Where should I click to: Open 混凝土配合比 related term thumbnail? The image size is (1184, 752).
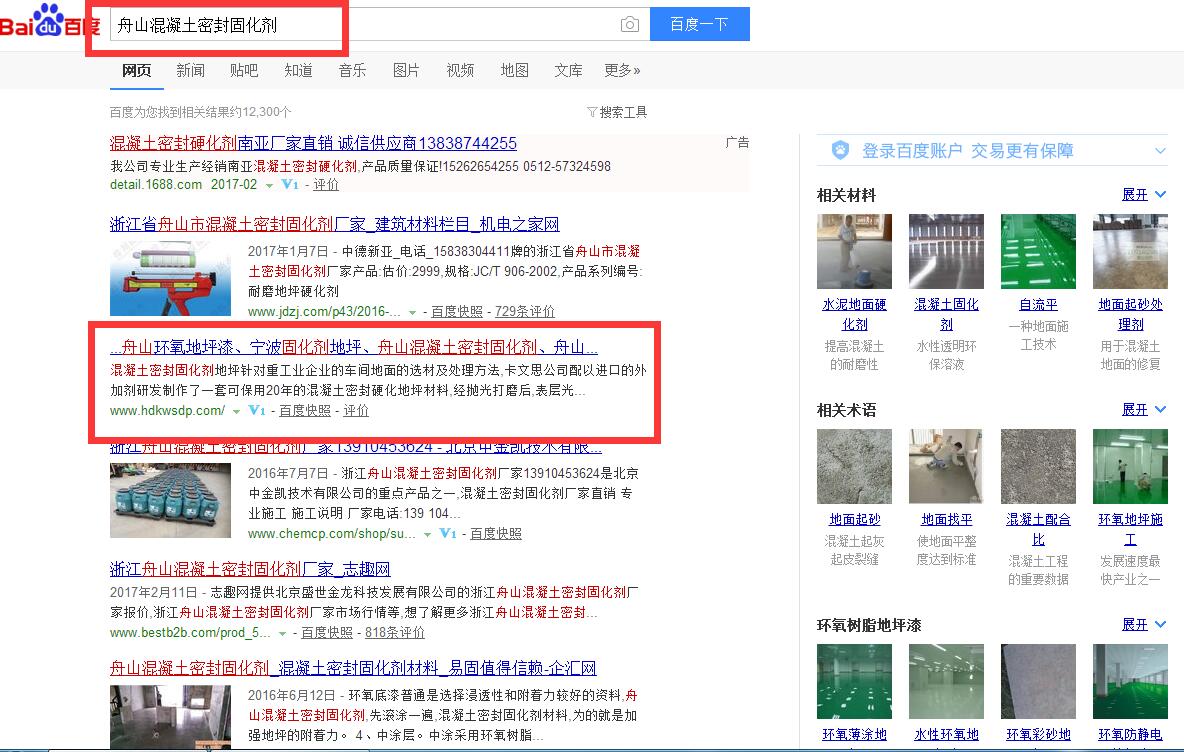pos(1038,466)
